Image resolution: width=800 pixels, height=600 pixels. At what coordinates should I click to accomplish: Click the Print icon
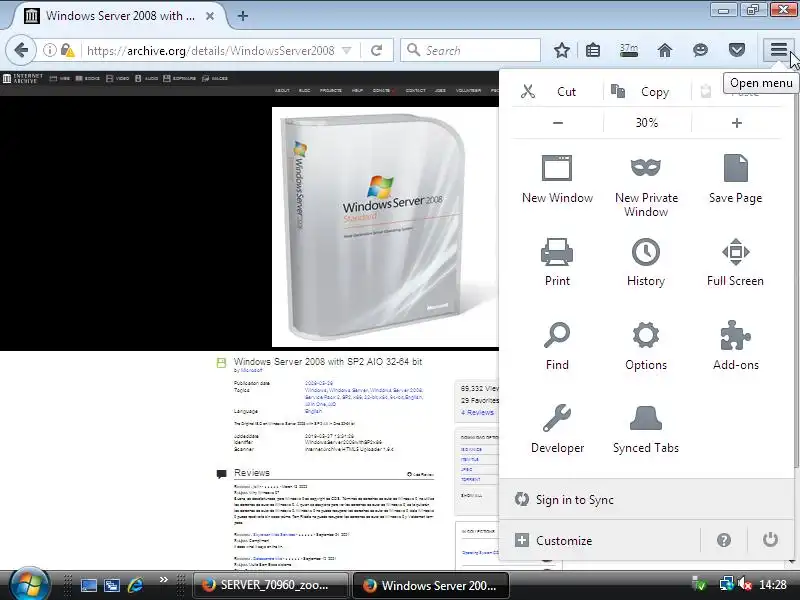[x=557, y=252]
